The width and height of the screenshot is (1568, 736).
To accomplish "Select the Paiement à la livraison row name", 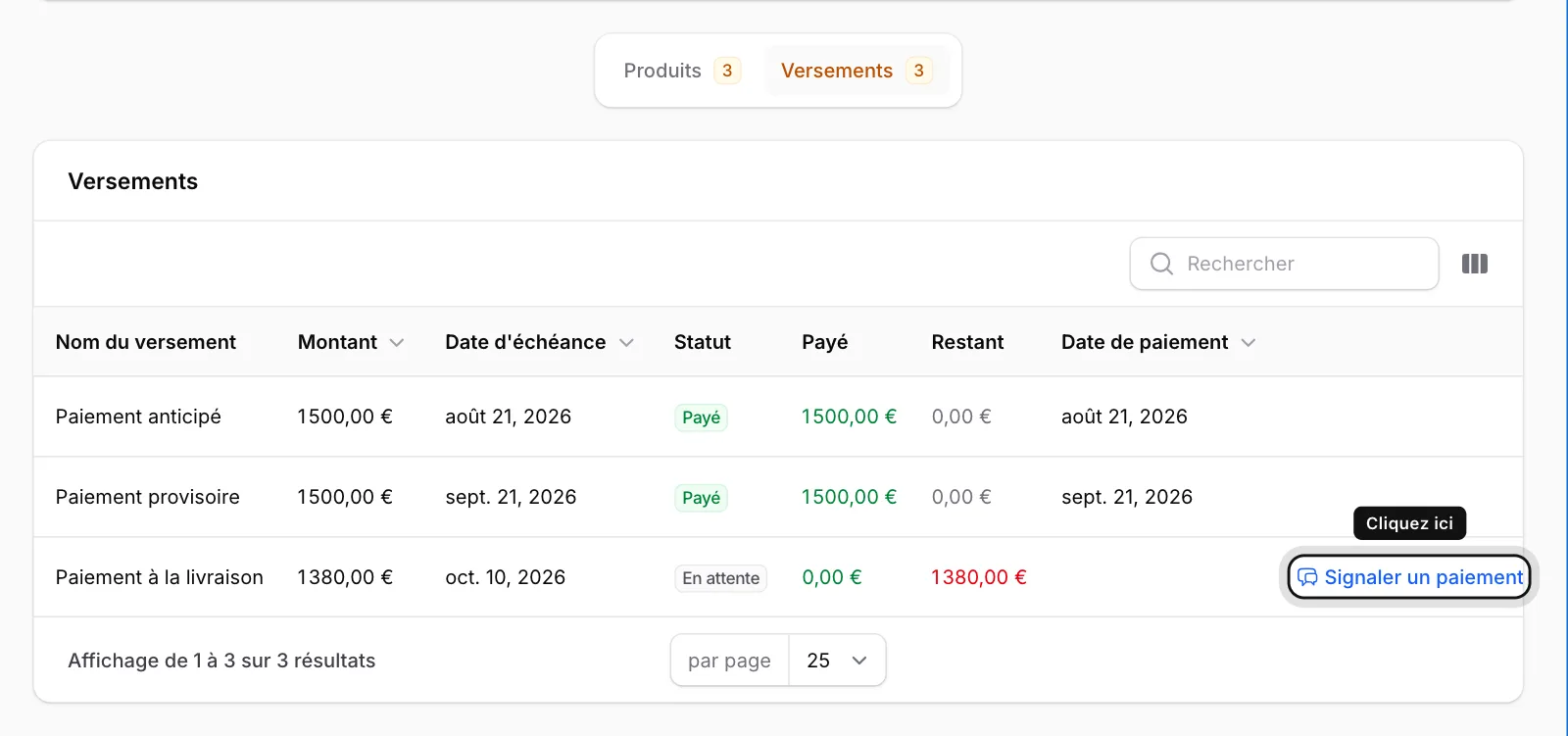I will coord(160,577).
